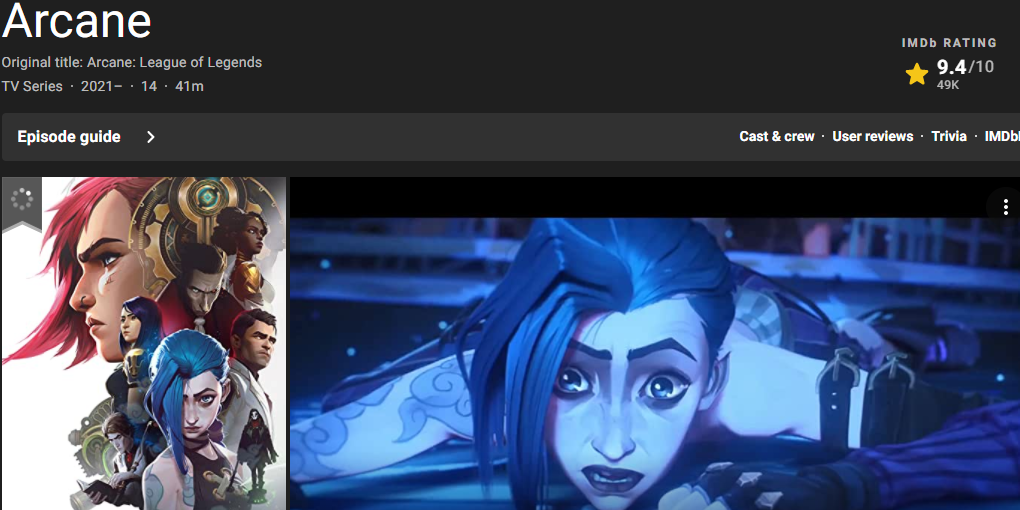Open the video player three-dot menu
Screen dimensions: 1020x510
click(x=1006, y=207)
